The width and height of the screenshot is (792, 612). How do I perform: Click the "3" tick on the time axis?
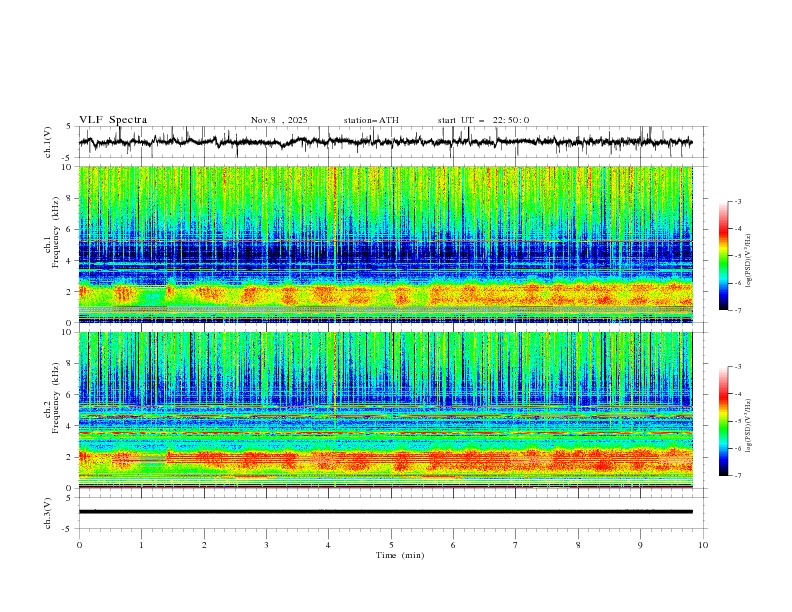(266, 545)
